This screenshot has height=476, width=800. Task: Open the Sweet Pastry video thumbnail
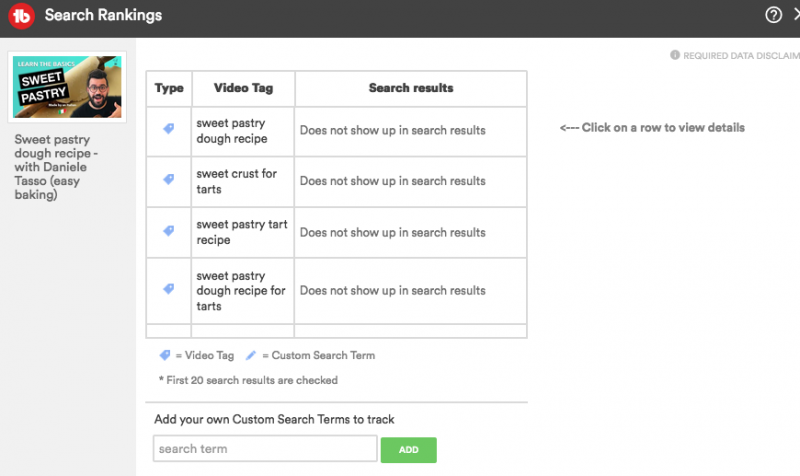click(68, 87)
